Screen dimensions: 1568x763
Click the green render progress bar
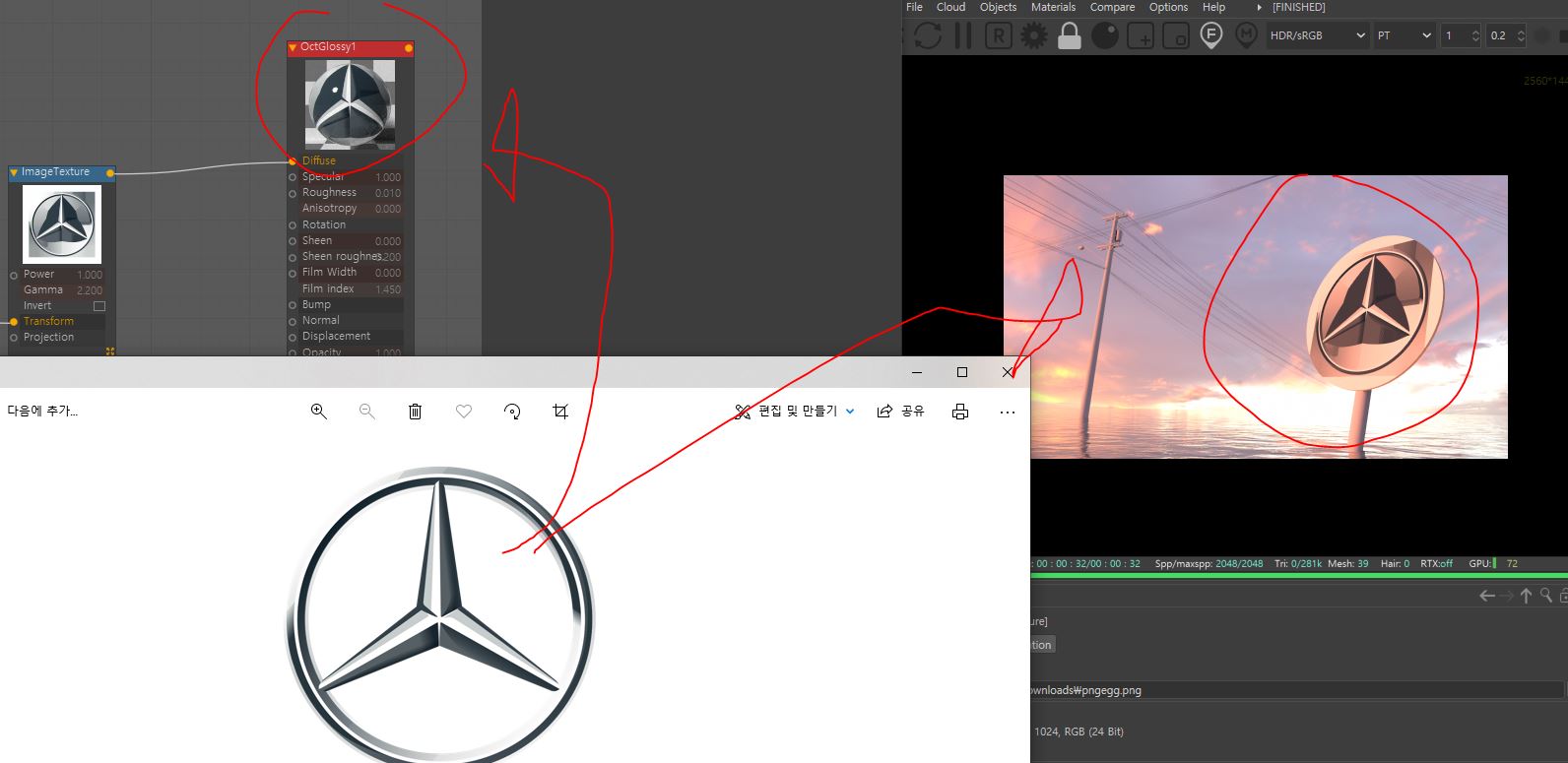pyautogui.click(x=1299, y=576)
